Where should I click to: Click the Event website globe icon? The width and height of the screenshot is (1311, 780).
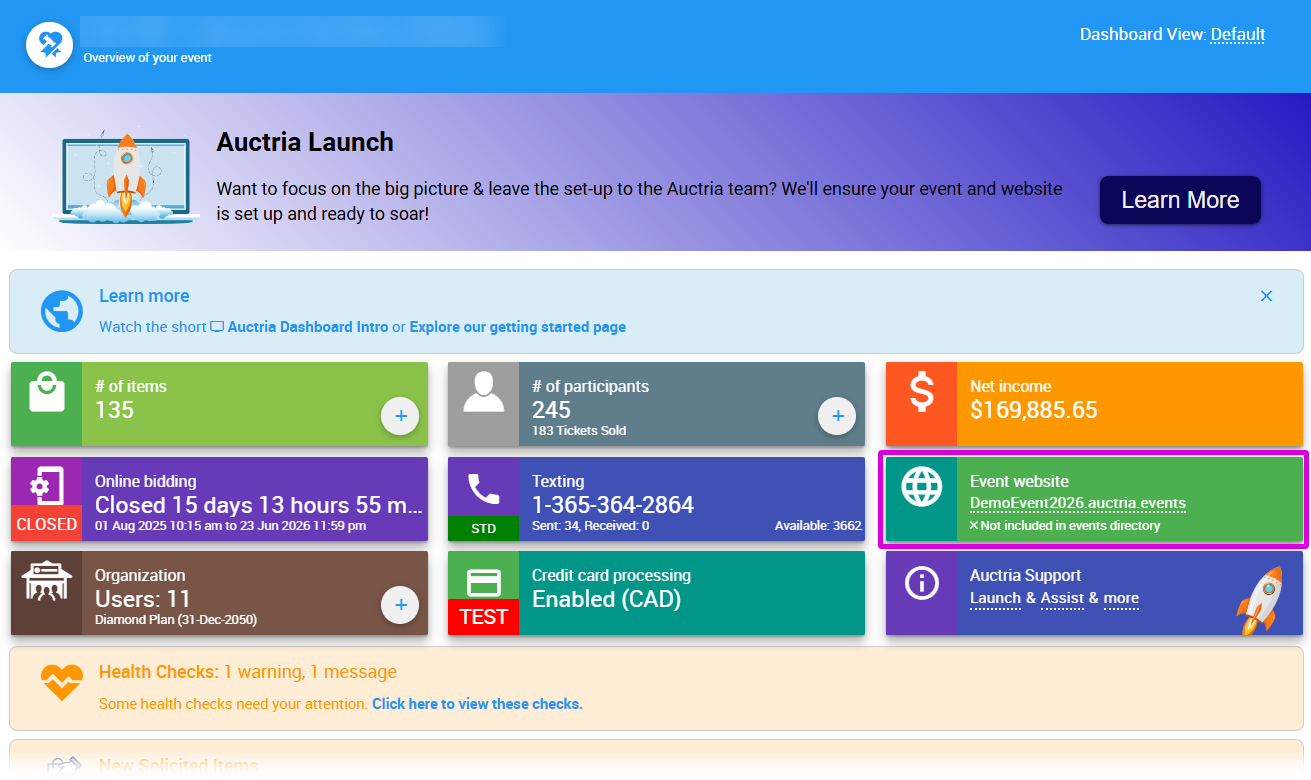point(921,486)
